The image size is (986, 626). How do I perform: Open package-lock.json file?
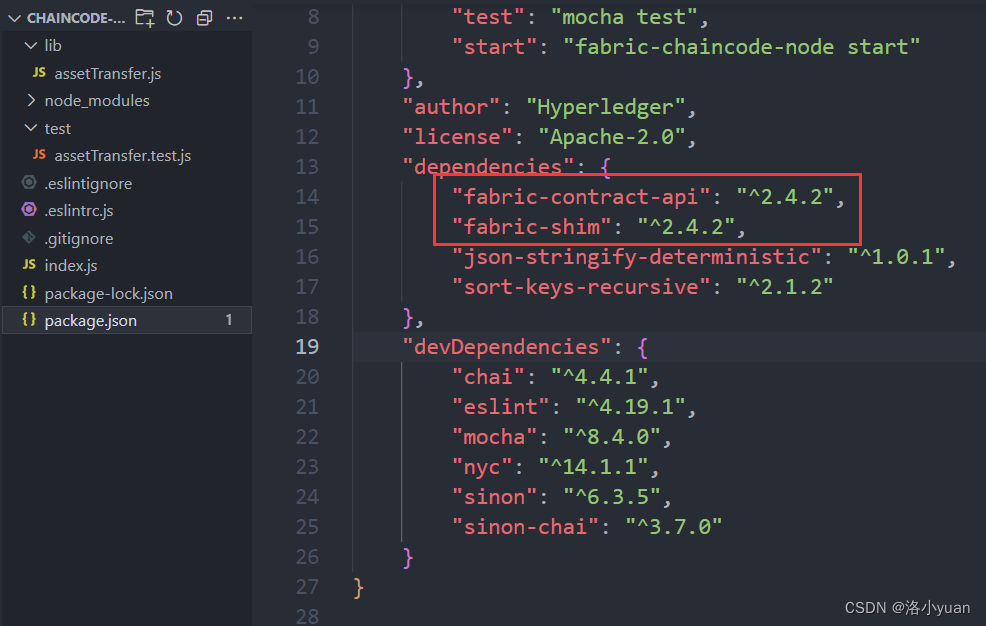click(108, 294)
